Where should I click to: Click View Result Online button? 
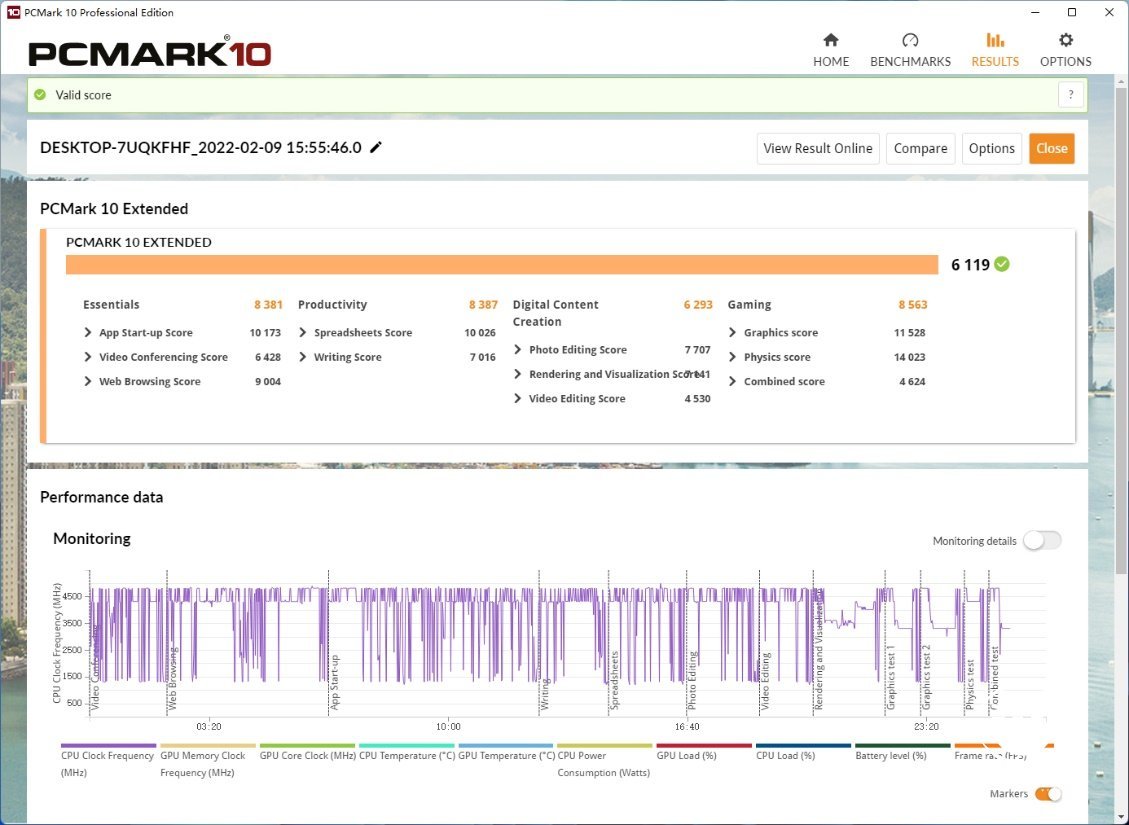tap(818, 148)
